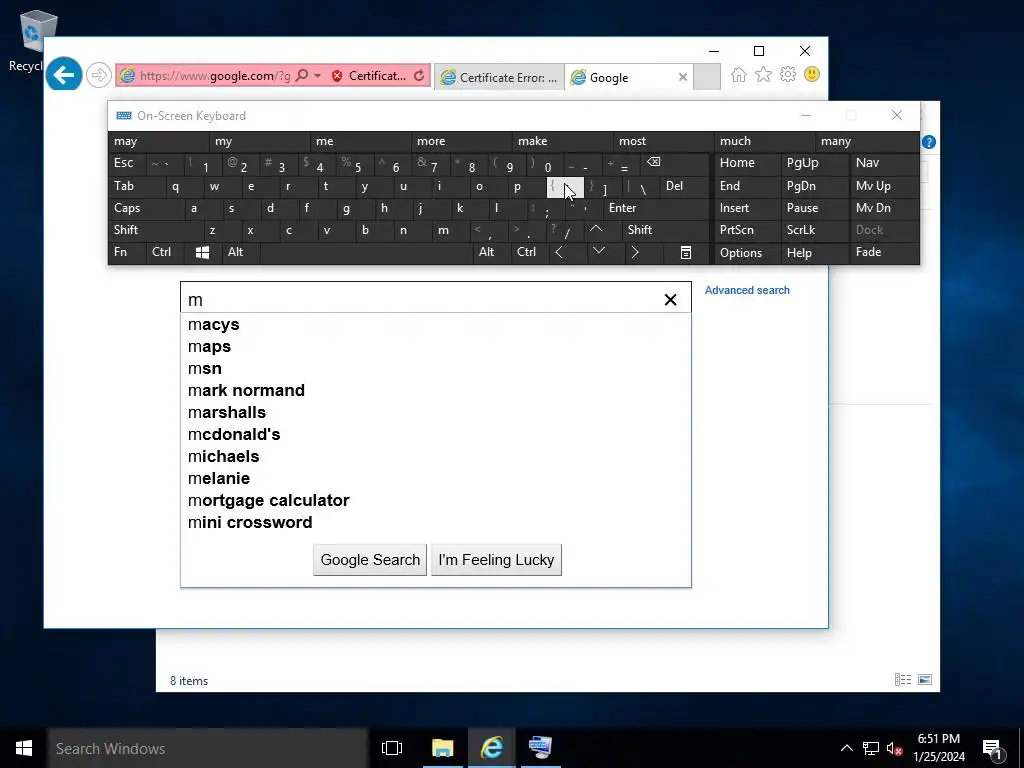Click the left arrow key on keyboard

click(x=559, y=252)
